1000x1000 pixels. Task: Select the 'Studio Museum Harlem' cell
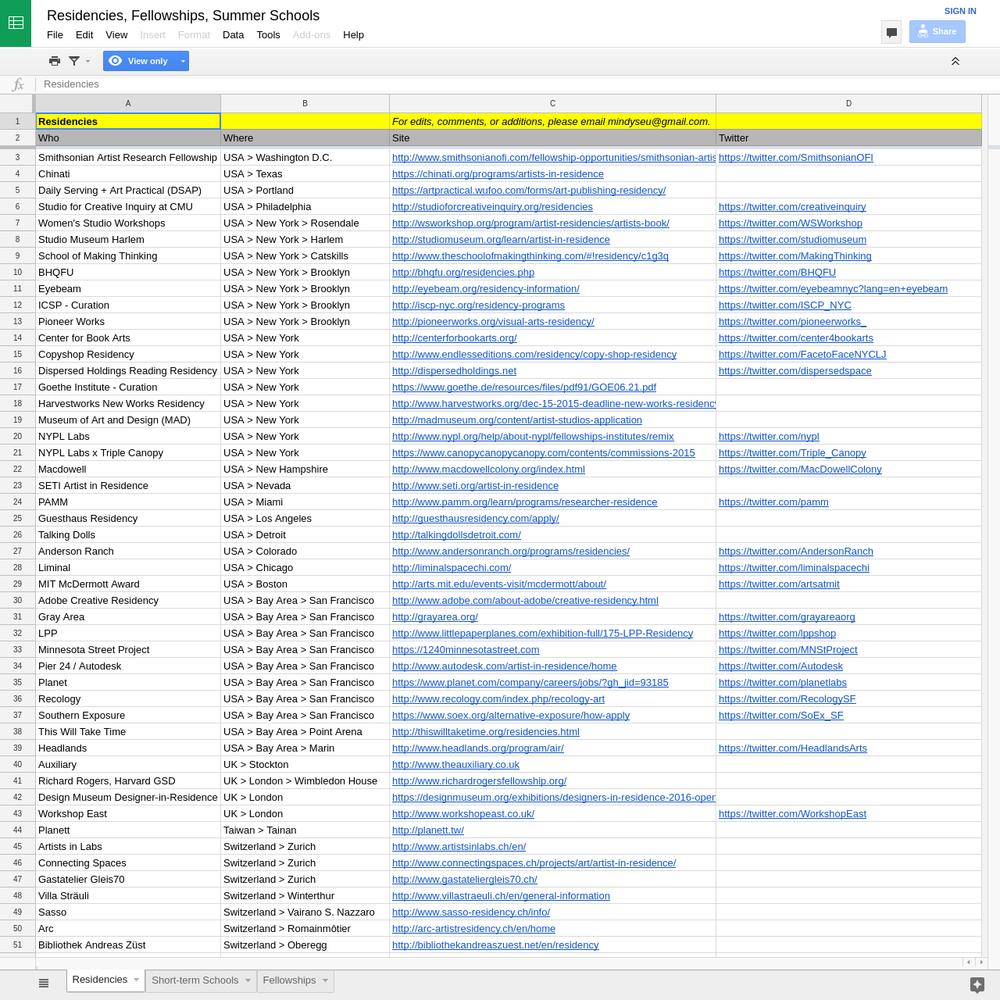click(x=128, y=240)
